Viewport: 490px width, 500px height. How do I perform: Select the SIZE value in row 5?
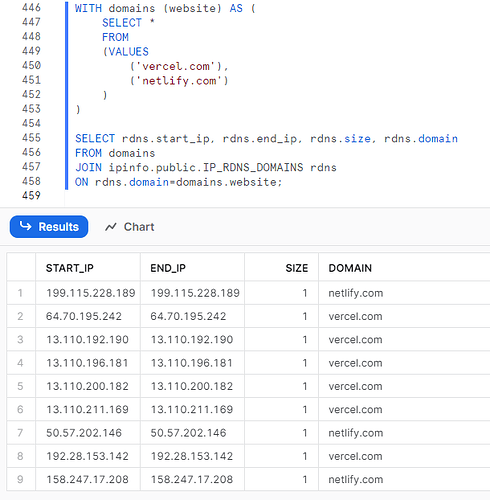[305, 386]
